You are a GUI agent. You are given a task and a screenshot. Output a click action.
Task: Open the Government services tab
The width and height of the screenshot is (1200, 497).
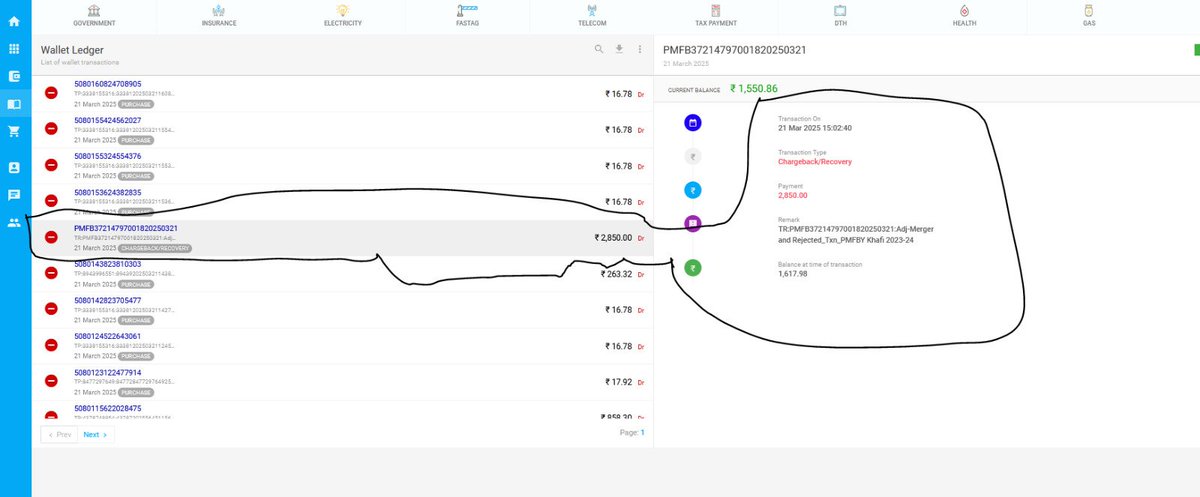[x=94, y=15]
